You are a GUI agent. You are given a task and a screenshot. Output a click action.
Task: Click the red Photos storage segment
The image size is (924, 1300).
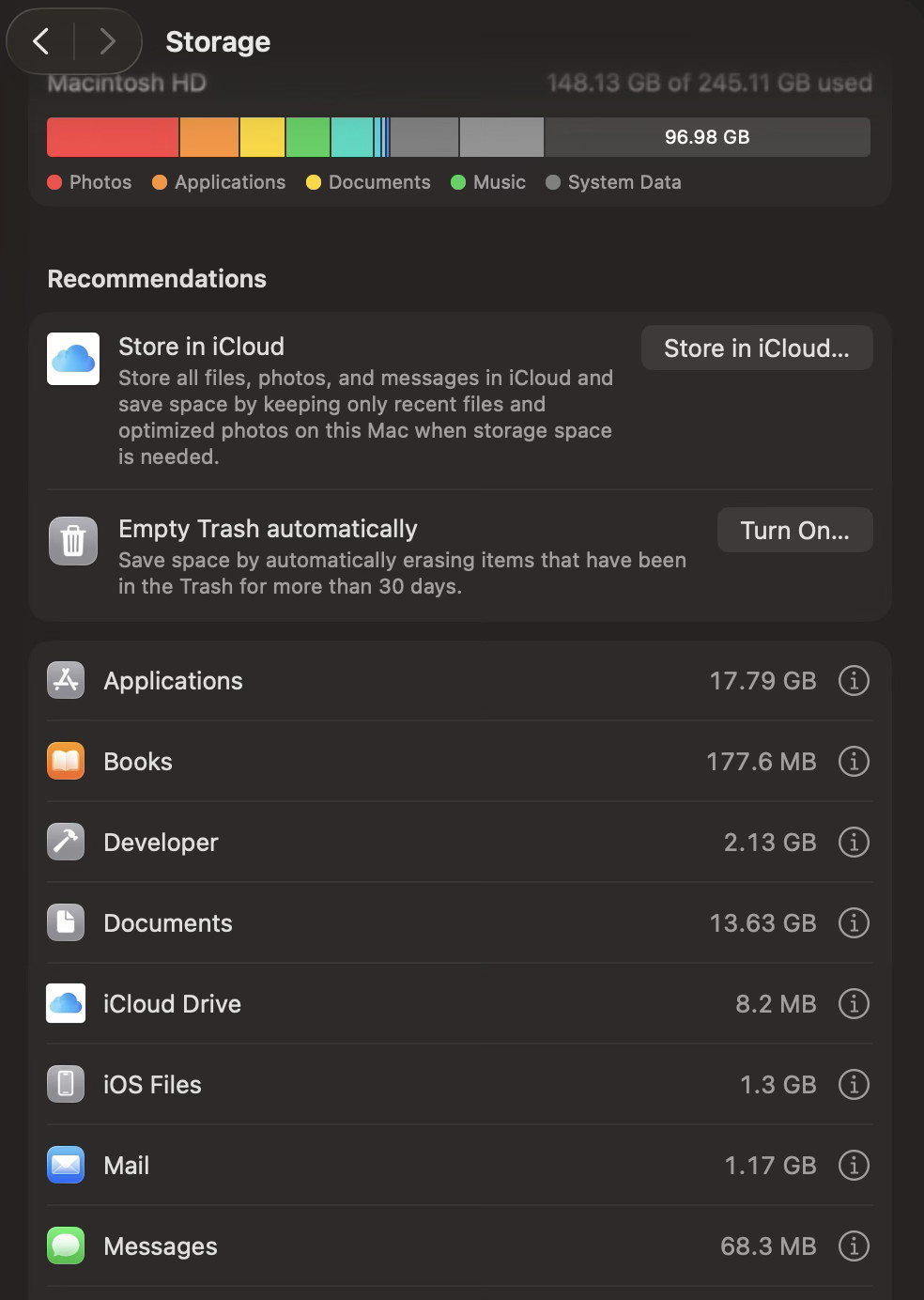pos(113,137)
